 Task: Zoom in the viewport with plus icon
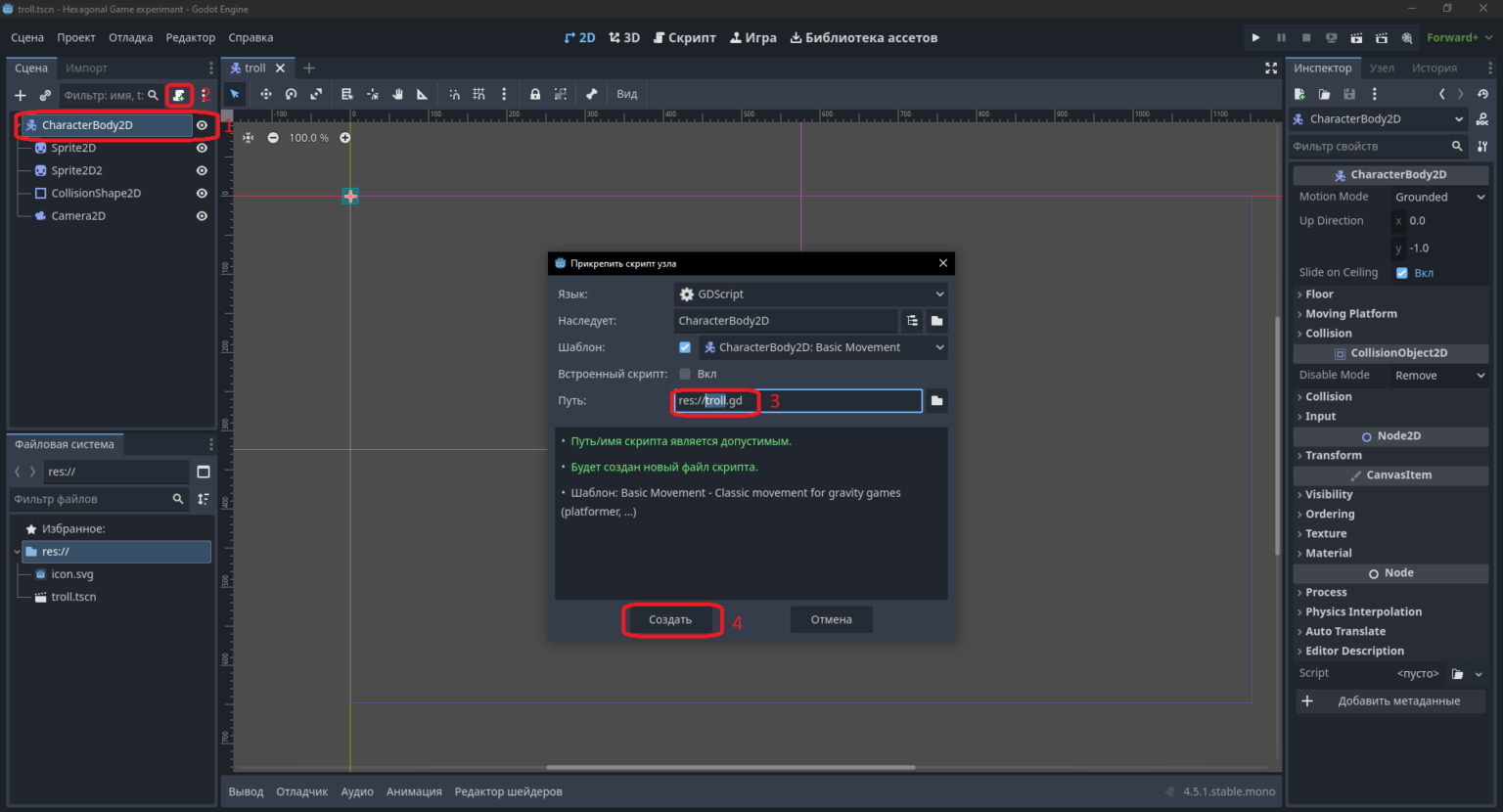click(x=344, y=138)
